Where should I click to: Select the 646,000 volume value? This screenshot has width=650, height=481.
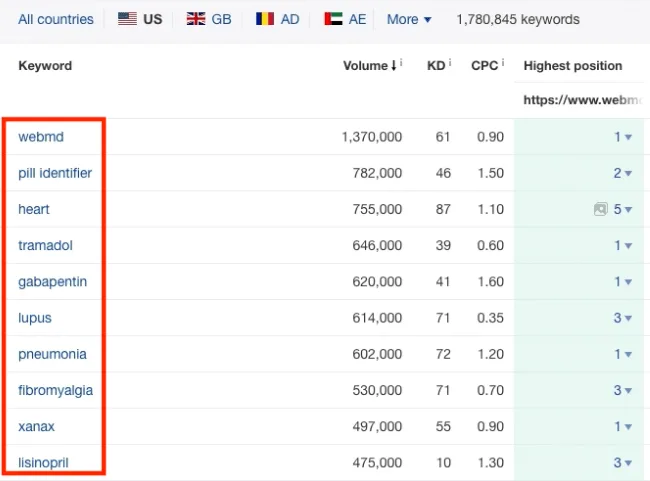pos(377,245)
